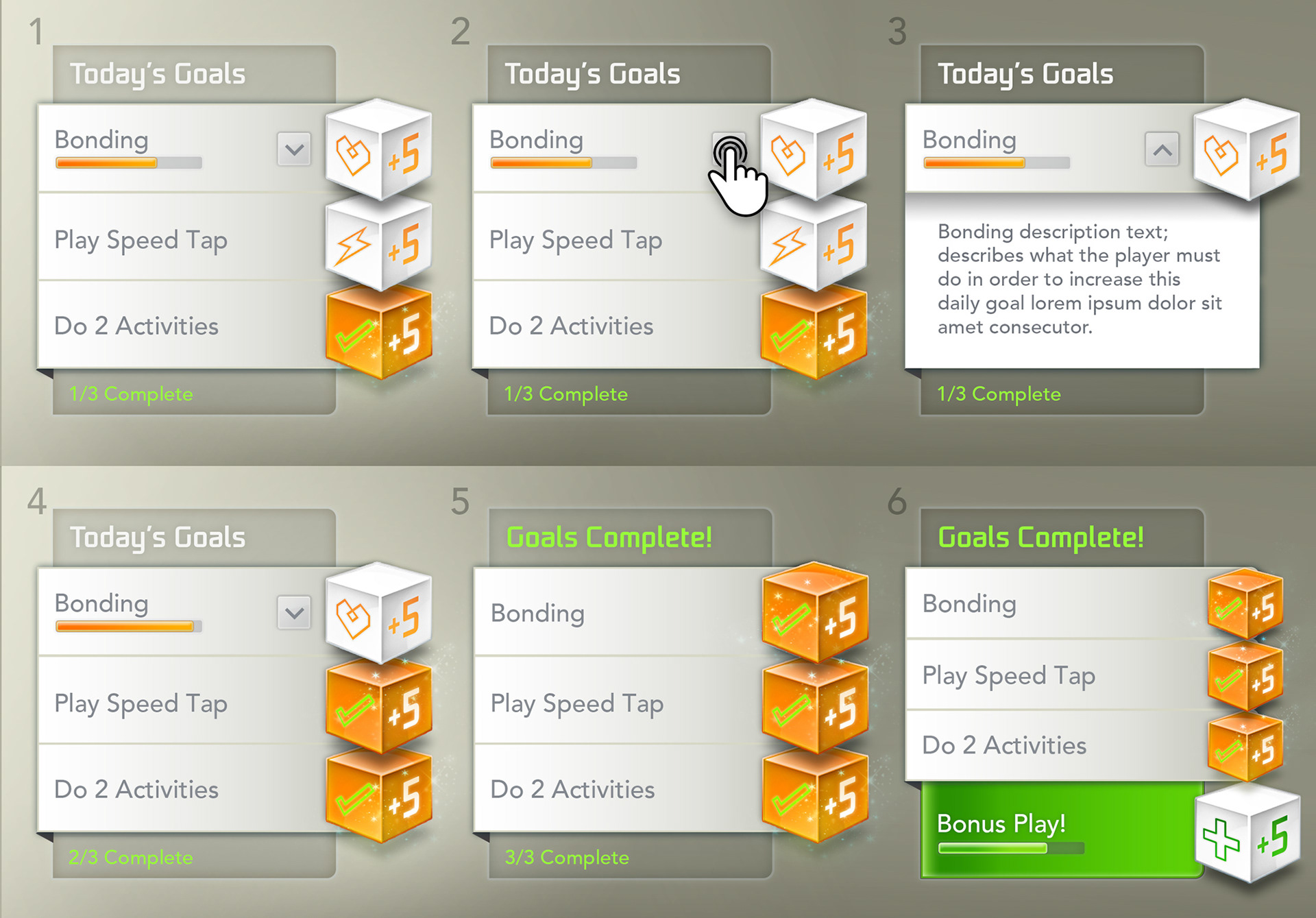Click the heart cube icon in panel 1
Image resolution: width=1316 pixels, height=918 pixels.
coord(378,152)
